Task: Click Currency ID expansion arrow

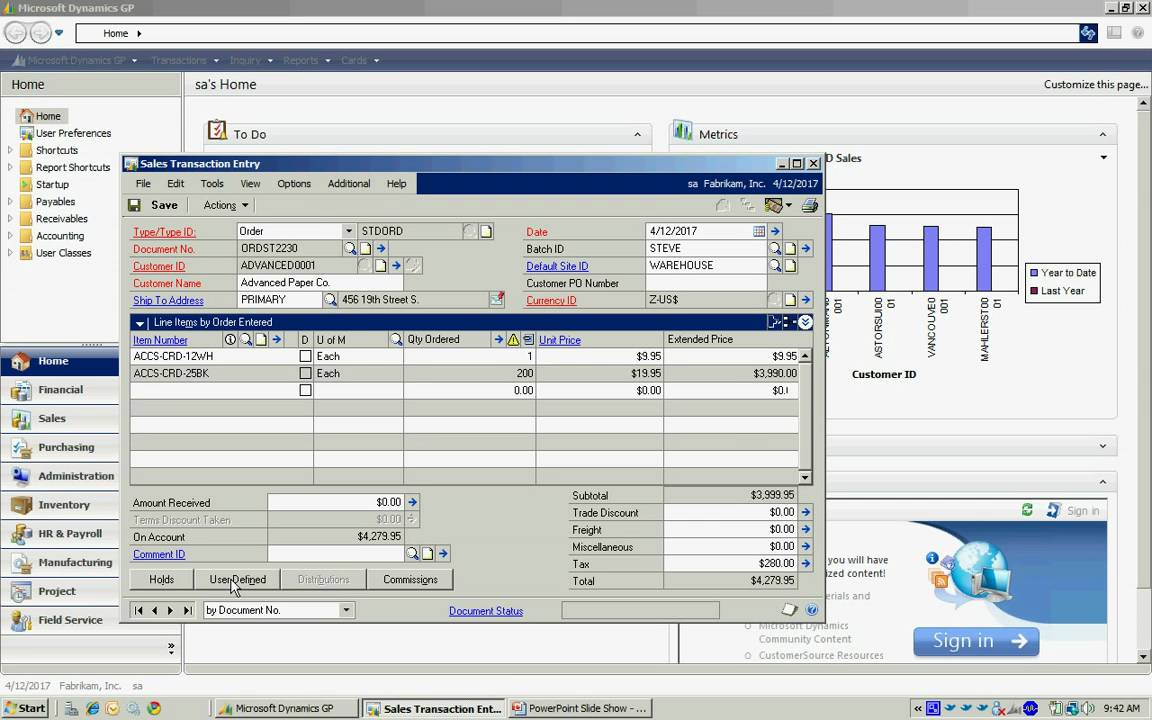Action: (x=806, y=300)
